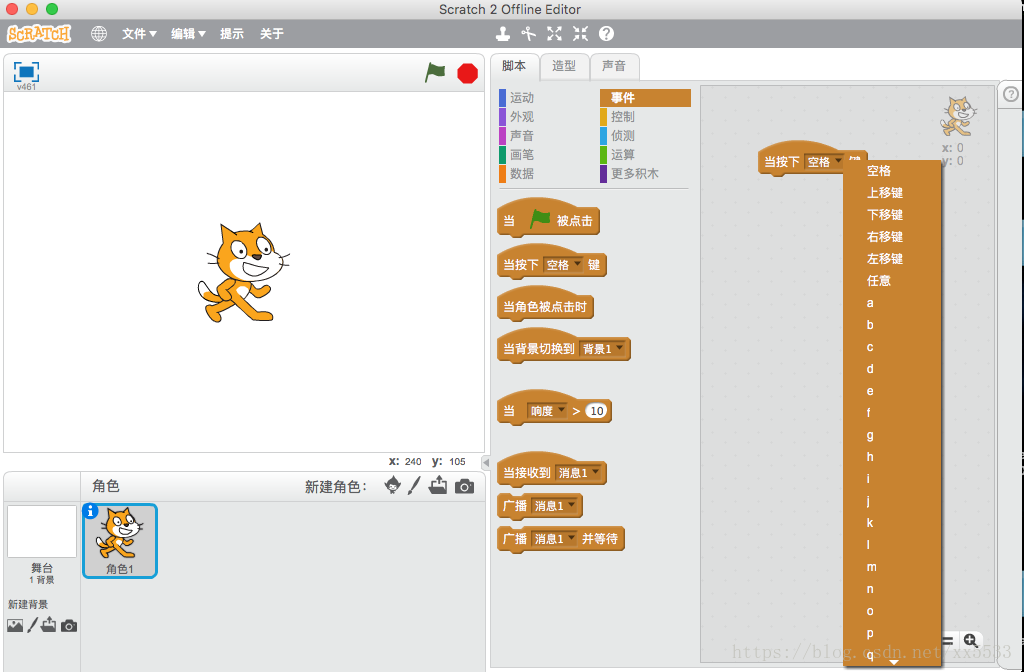
Task: Open key dropdown on script area block
Action: click(x=824, y=161)
